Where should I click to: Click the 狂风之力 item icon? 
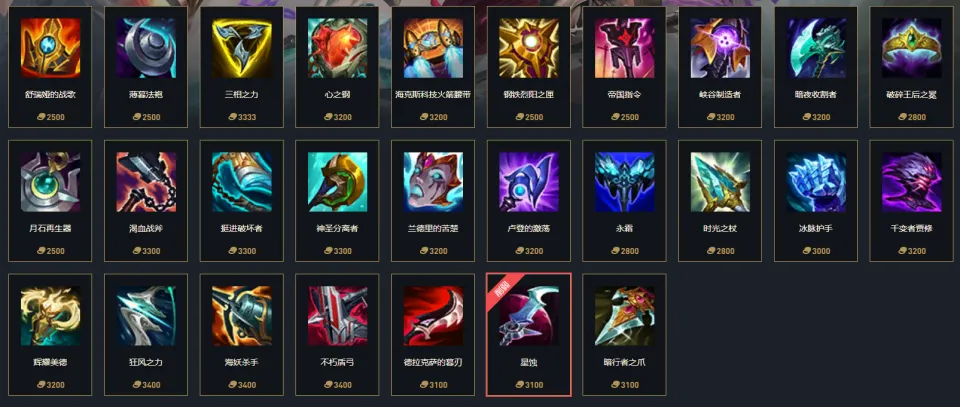pos(146,316)
